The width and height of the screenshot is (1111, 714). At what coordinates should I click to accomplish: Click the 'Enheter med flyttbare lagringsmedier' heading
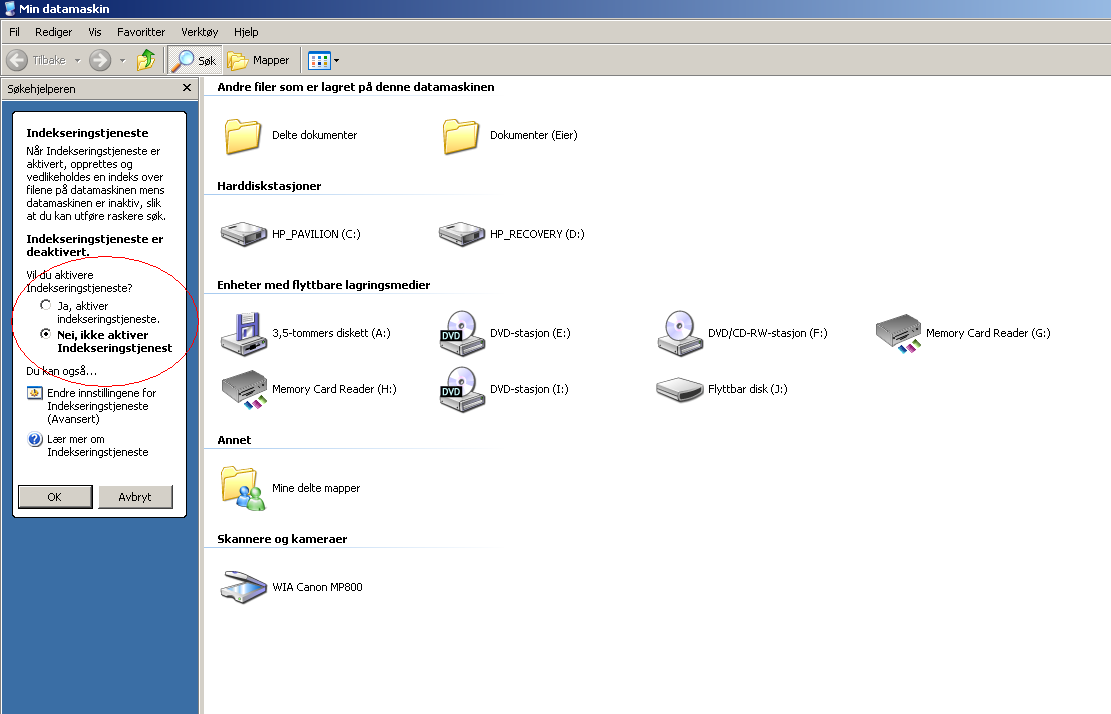[x=323, y=285]
